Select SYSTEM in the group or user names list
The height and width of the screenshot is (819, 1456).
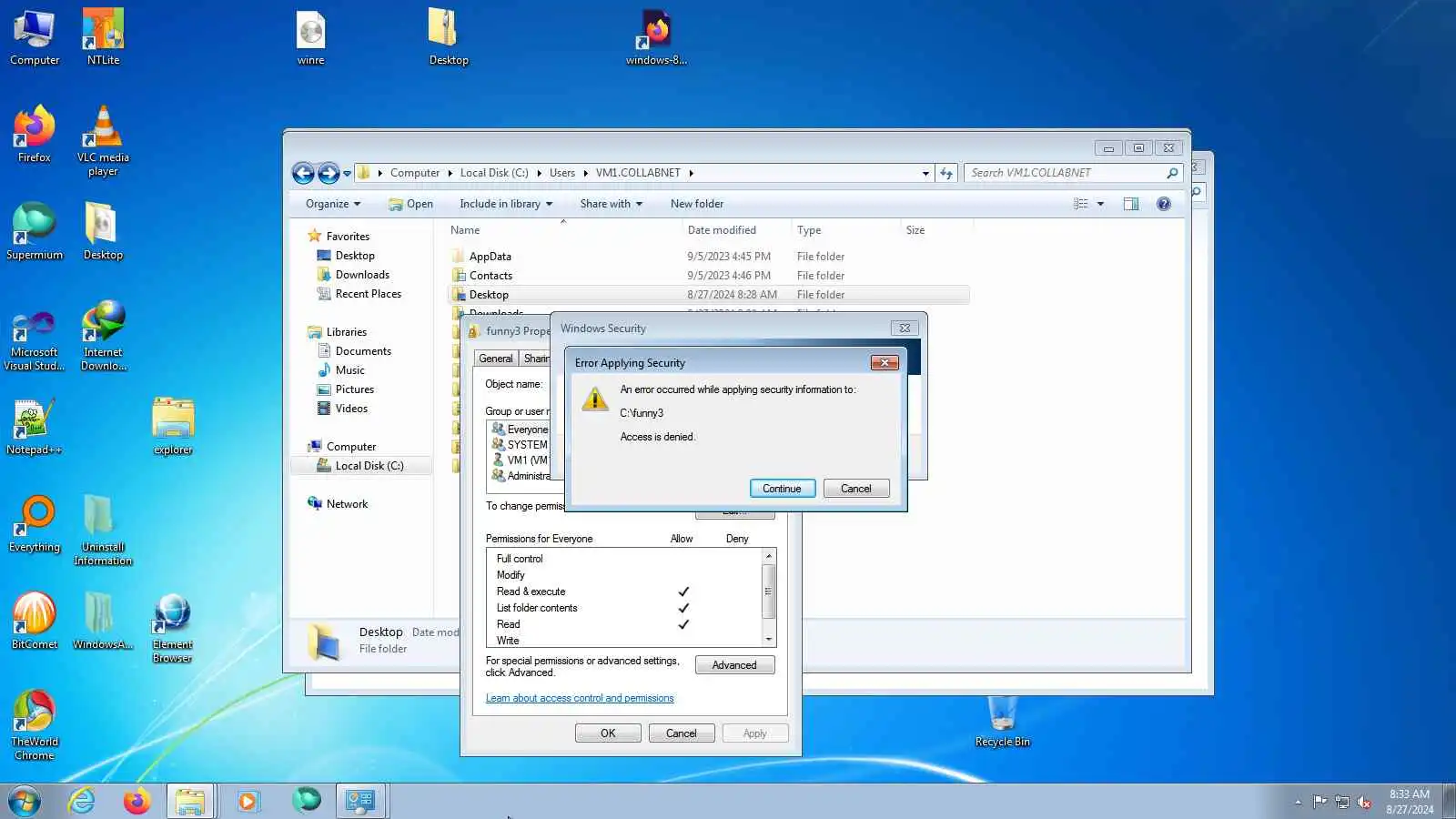pos(521,445)
